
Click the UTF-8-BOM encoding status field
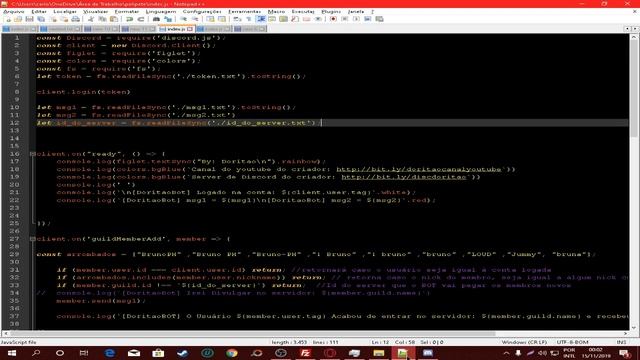pyautogui.click(x=572, y=342)
